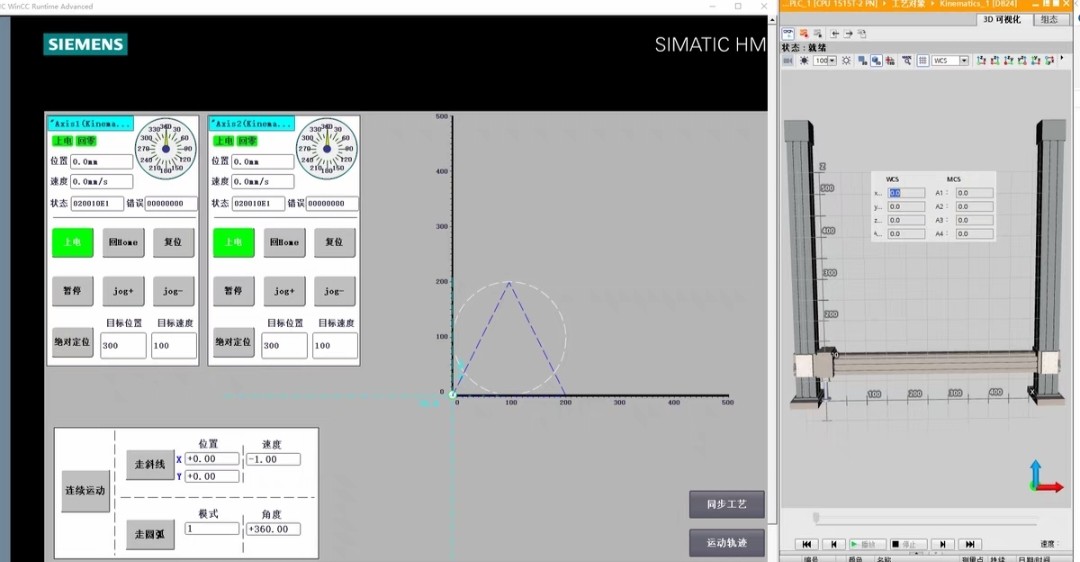Click Axis2 目标速度 field showing 100
Viewport: 1080px width, 562px height.
335,345
